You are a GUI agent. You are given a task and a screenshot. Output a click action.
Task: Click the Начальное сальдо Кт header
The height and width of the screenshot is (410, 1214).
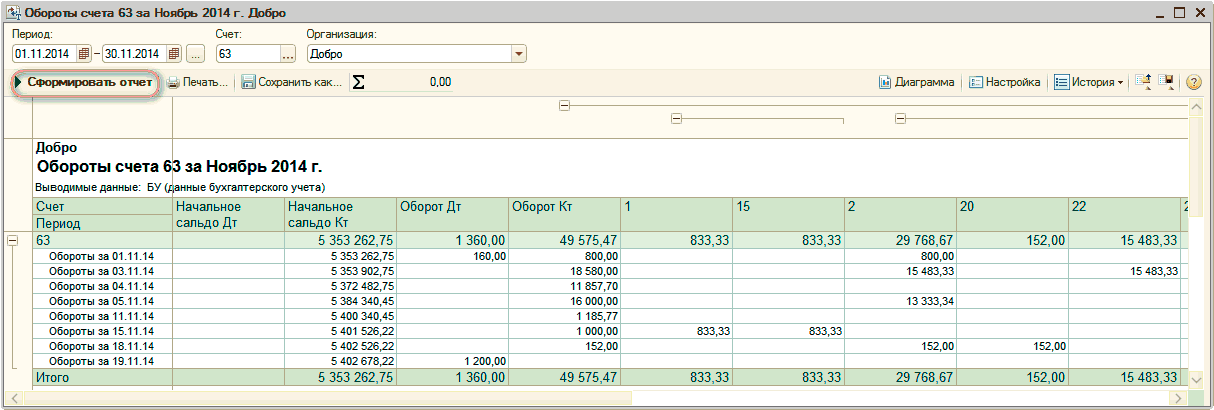341,215
